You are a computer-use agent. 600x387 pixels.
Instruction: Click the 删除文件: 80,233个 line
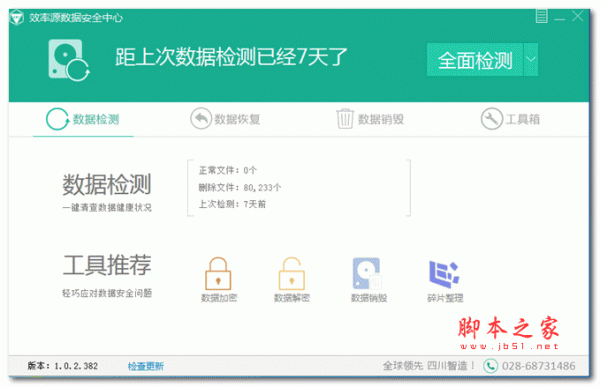click(240, 188)
